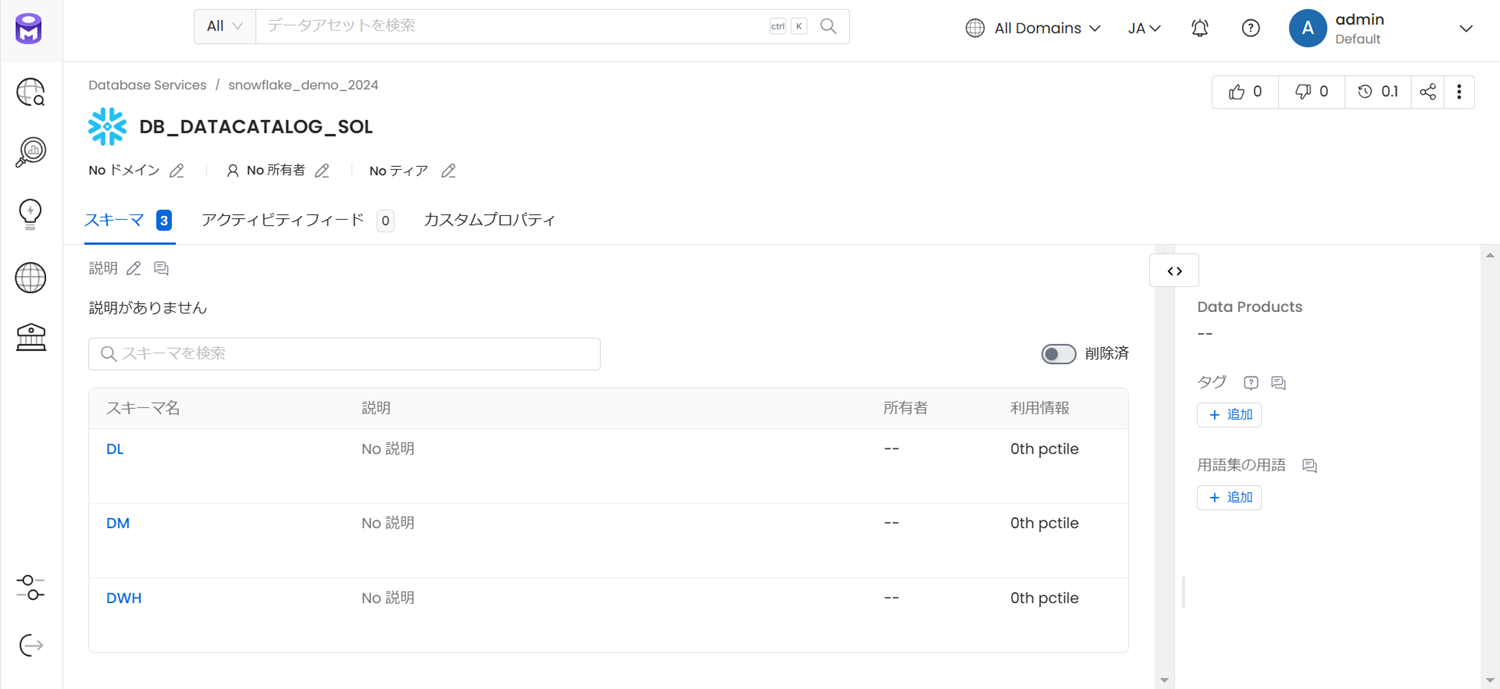Open the three-dot more options menu
Viewport: 1500px width, 689px height.
click(1459, 92)
